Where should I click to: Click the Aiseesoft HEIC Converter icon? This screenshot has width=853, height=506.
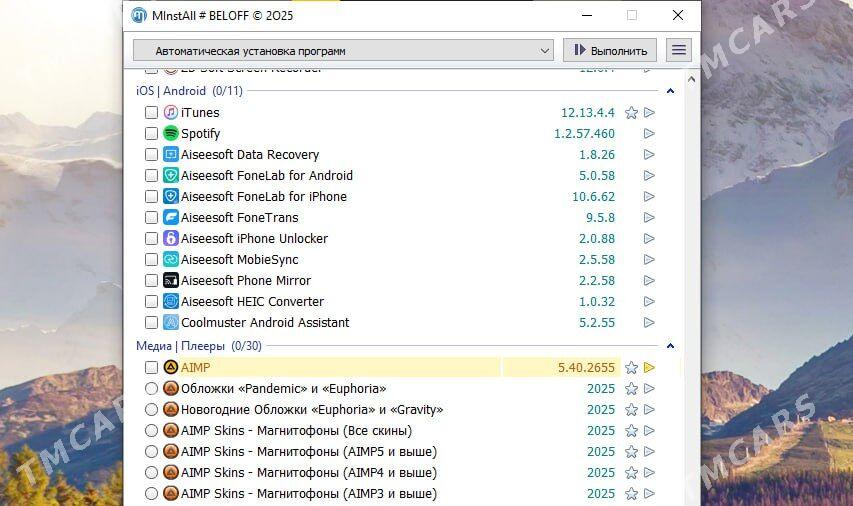tap(171, 301)
